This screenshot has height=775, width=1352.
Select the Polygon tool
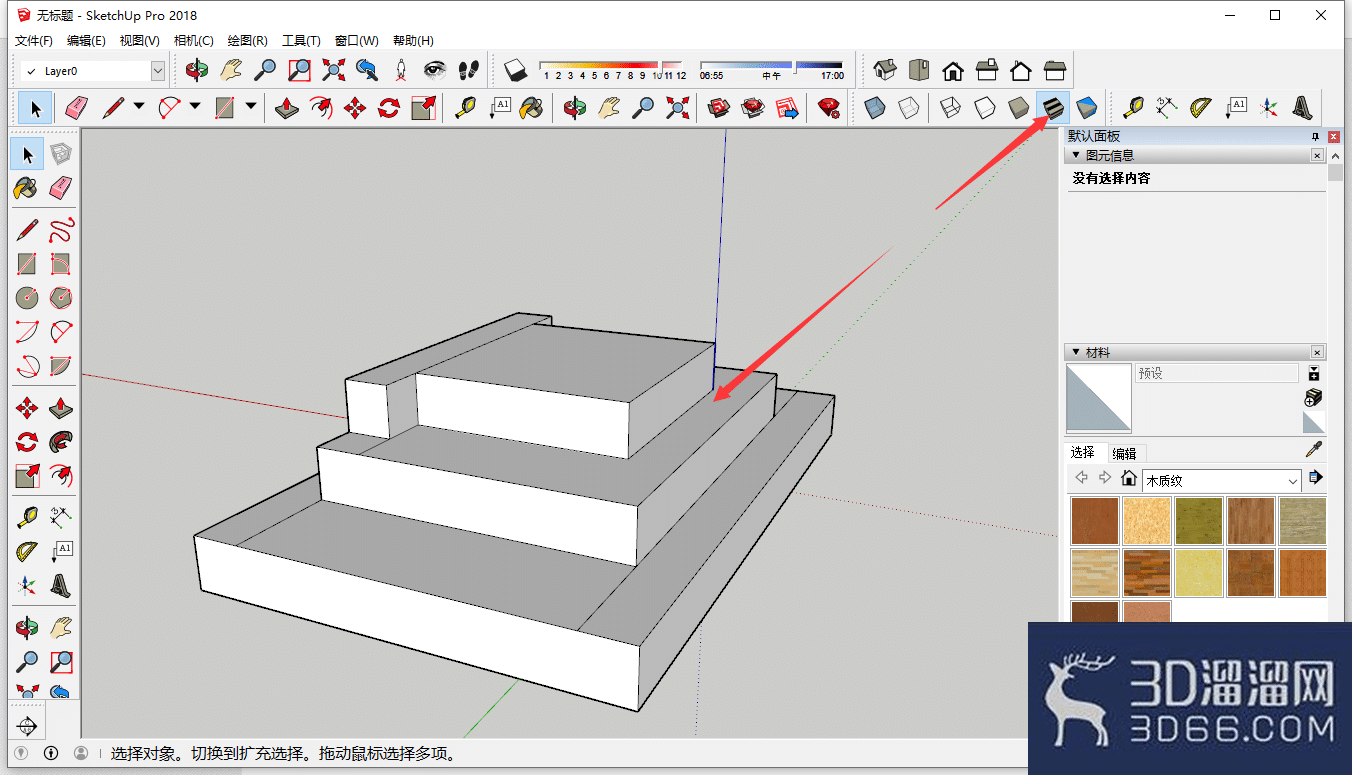[x=61, y=298]
